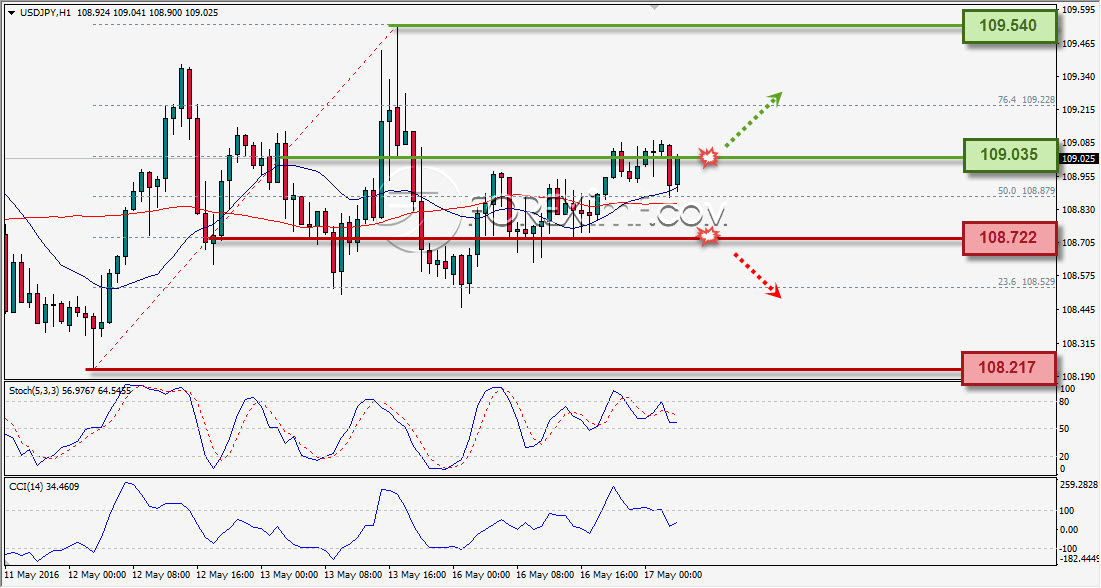1101x588 pixels.
Task: Click the upper red starburst breakout marker
Action: pyautogui.click(x=709, y=157)
